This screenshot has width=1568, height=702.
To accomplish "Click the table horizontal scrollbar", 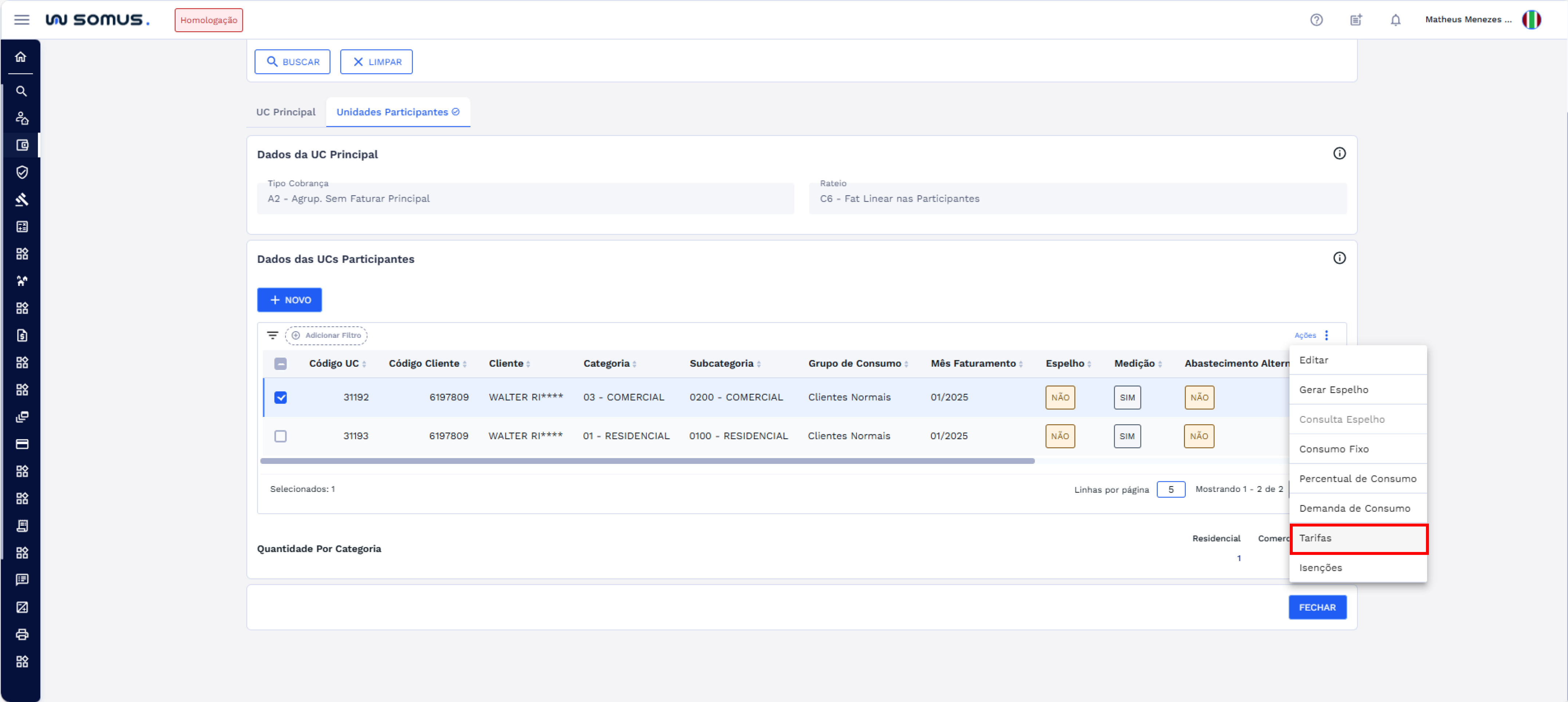I will [x=647, y=461].
